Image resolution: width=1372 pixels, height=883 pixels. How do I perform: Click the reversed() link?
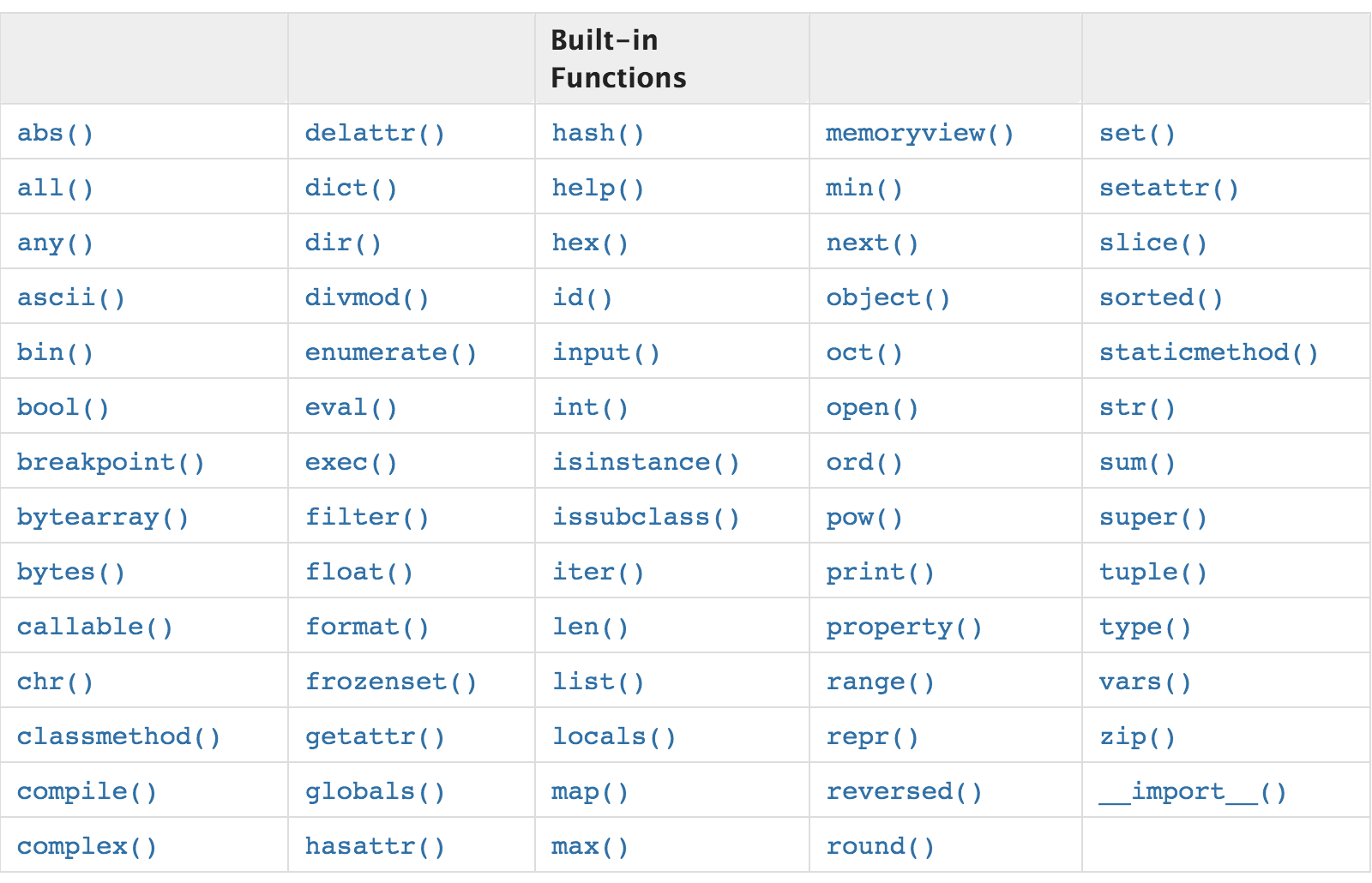[904, 791]
